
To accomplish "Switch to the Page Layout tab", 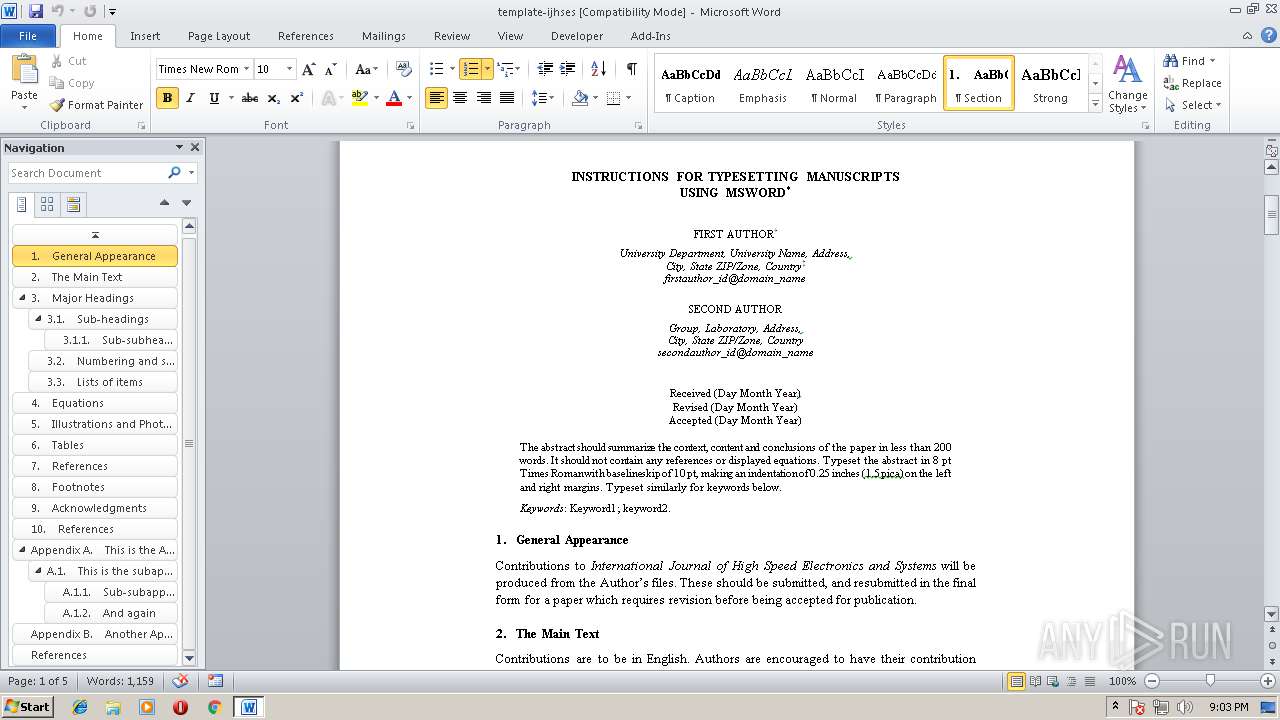I will pyautogui.click(x=219, y=36).
